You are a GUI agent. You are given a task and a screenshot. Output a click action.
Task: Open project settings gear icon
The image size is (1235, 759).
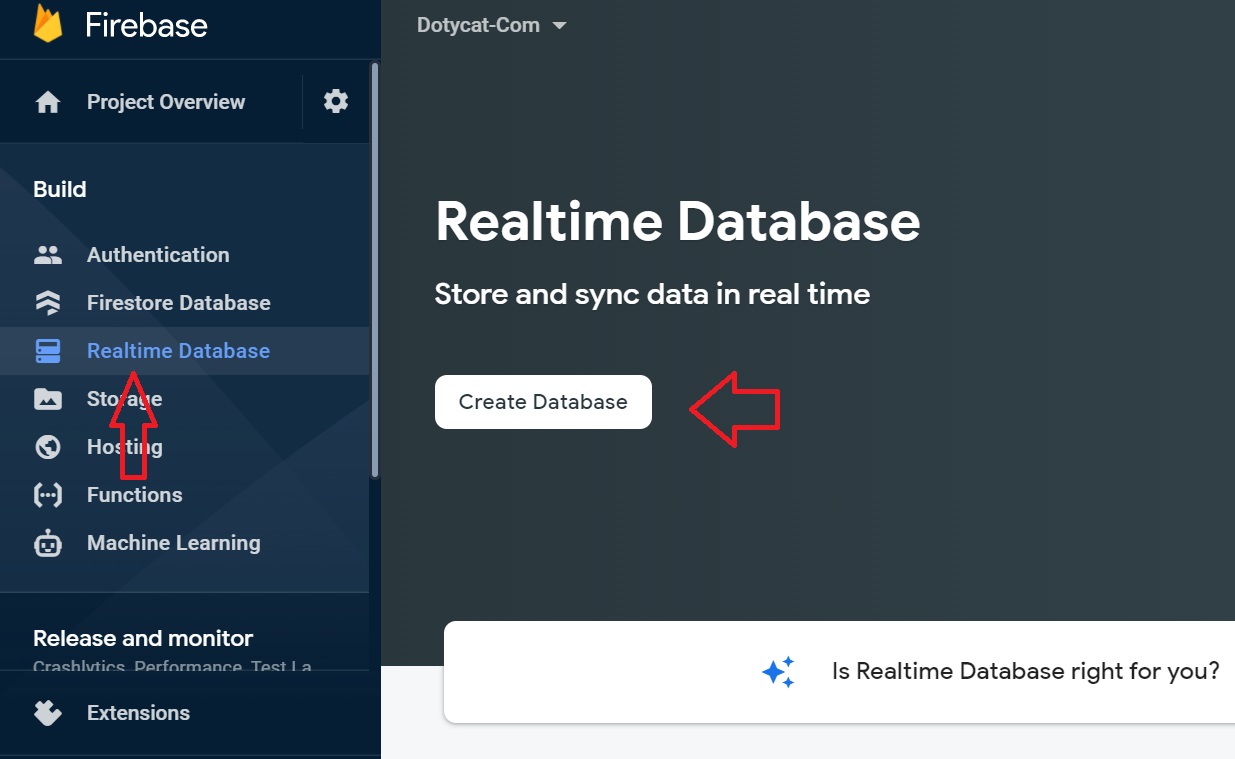[x=336, y=101]
